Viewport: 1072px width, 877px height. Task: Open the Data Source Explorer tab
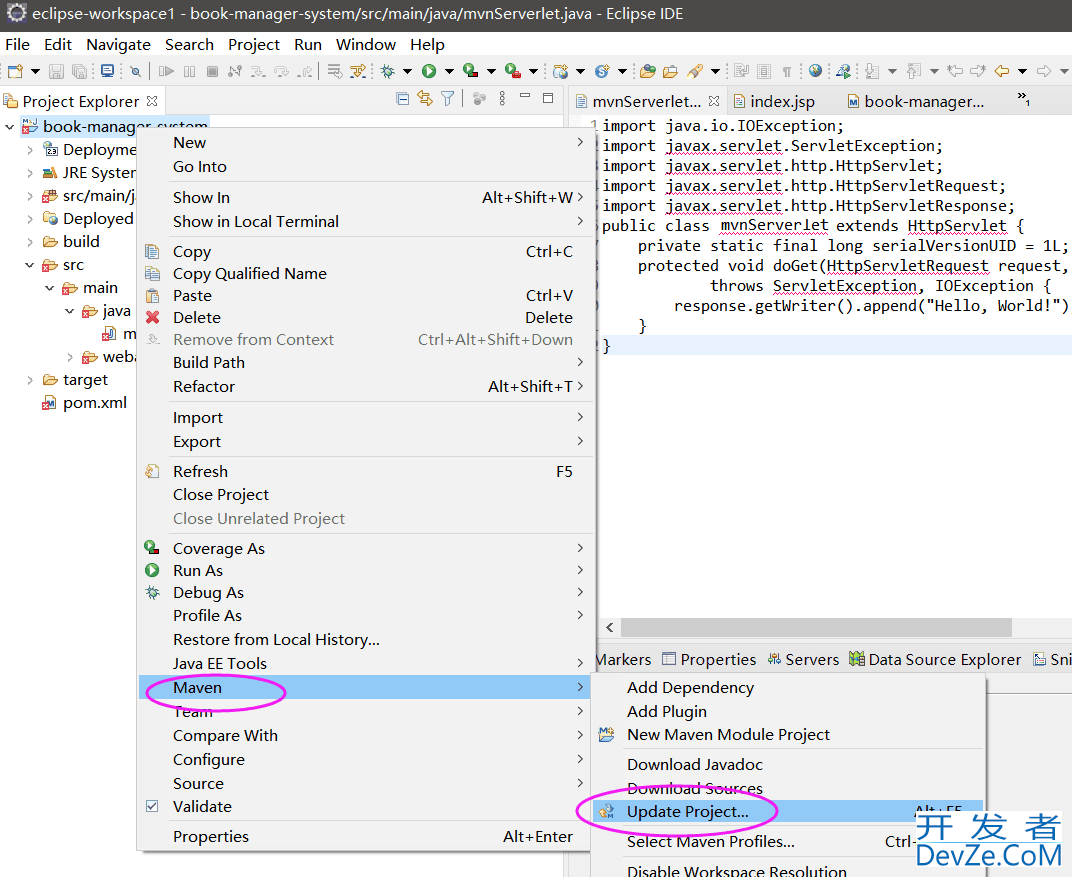tap(935, 660)
